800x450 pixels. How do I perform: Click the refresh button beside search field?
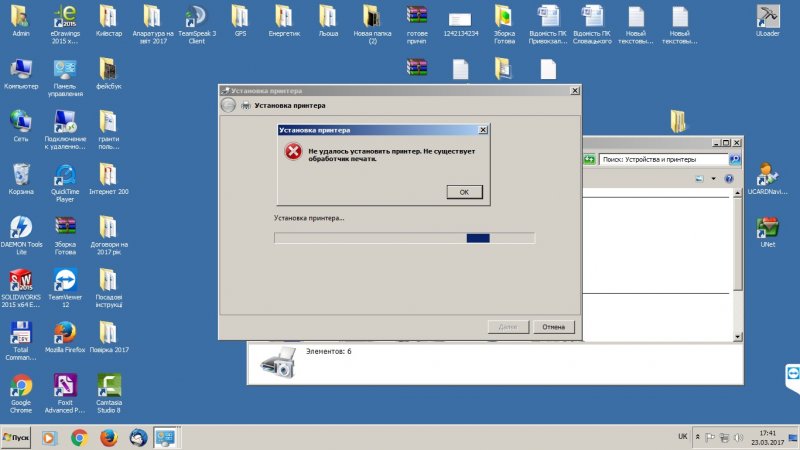coord(590,159)
